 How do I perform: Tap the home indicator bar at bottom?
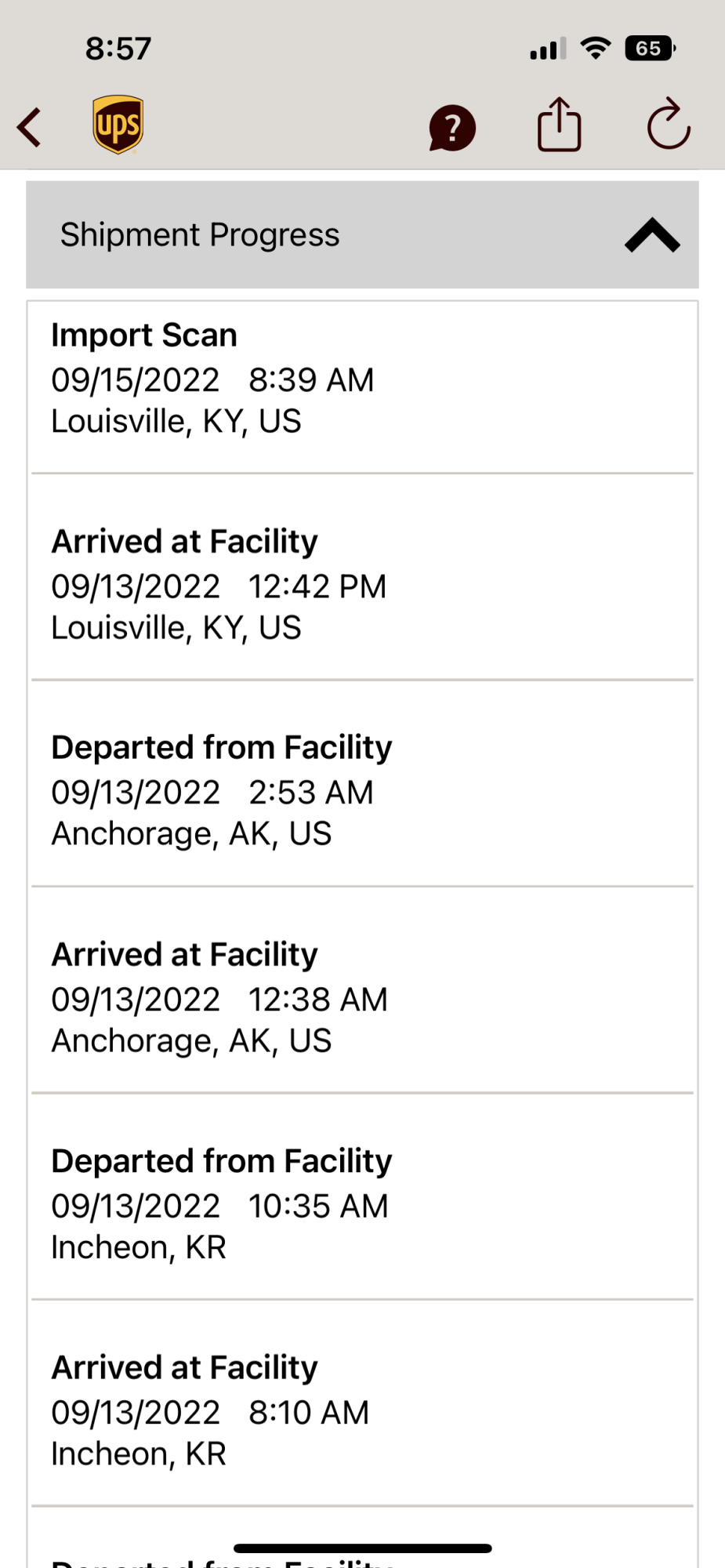(x=362, y=1548)
